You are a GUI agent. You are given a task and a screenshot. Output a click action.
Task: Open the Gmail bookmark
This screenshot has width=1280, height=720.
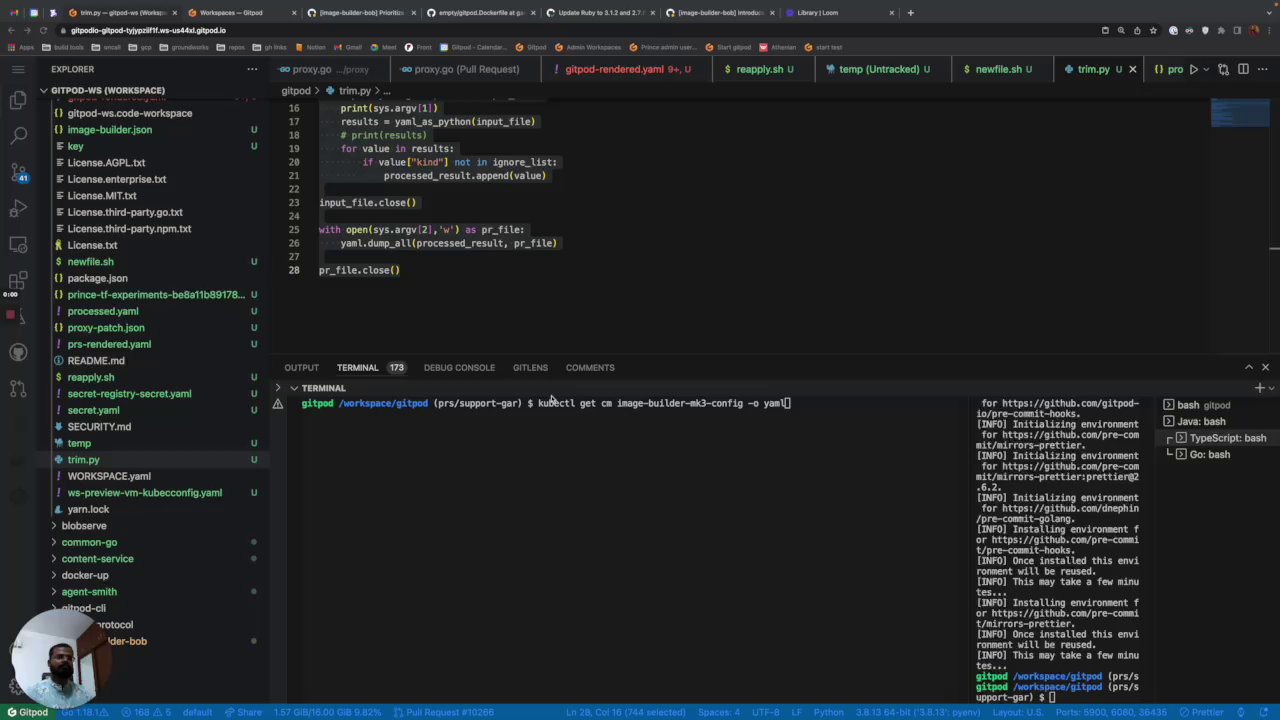[x=349, y=47]
